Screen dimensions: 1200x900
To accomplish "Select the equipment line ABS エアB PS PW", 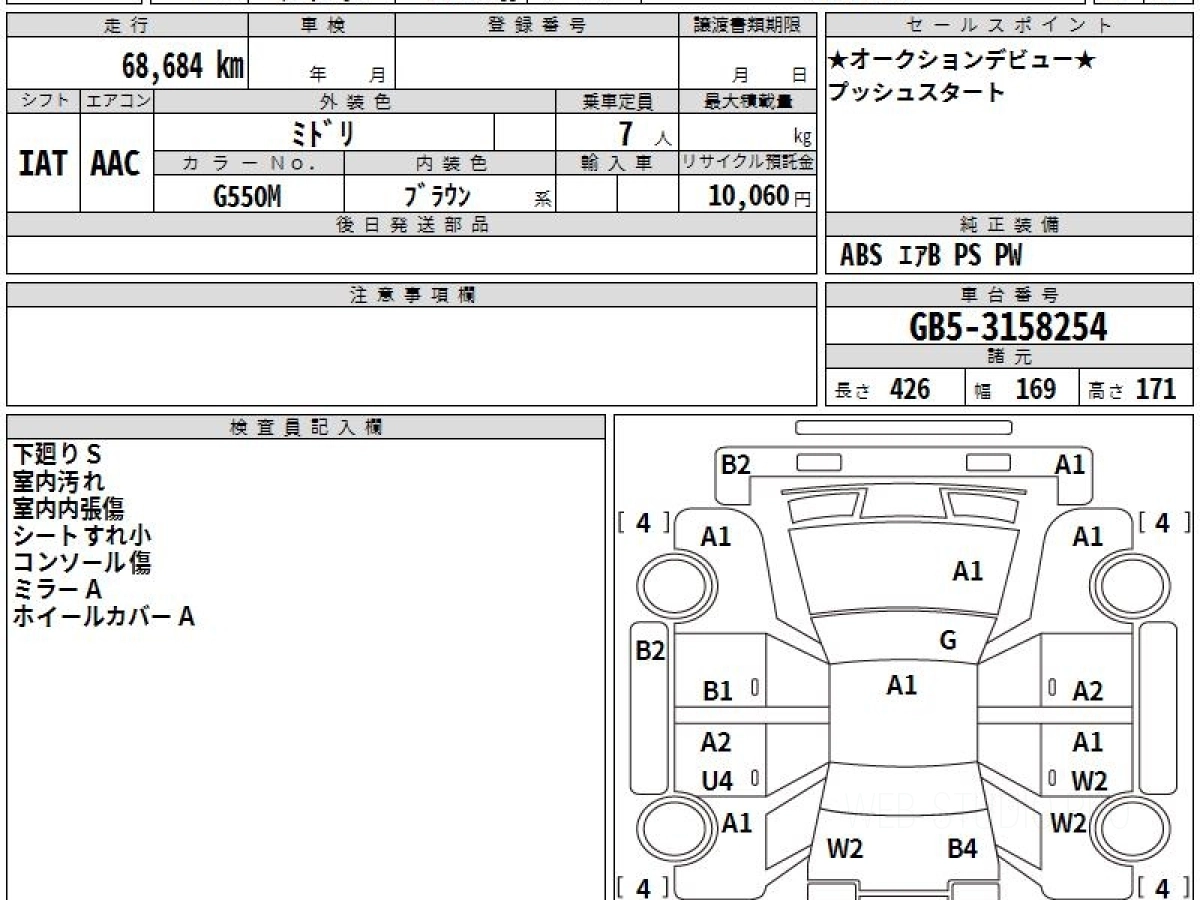I will pyautogui.click(x=931, y=256).
